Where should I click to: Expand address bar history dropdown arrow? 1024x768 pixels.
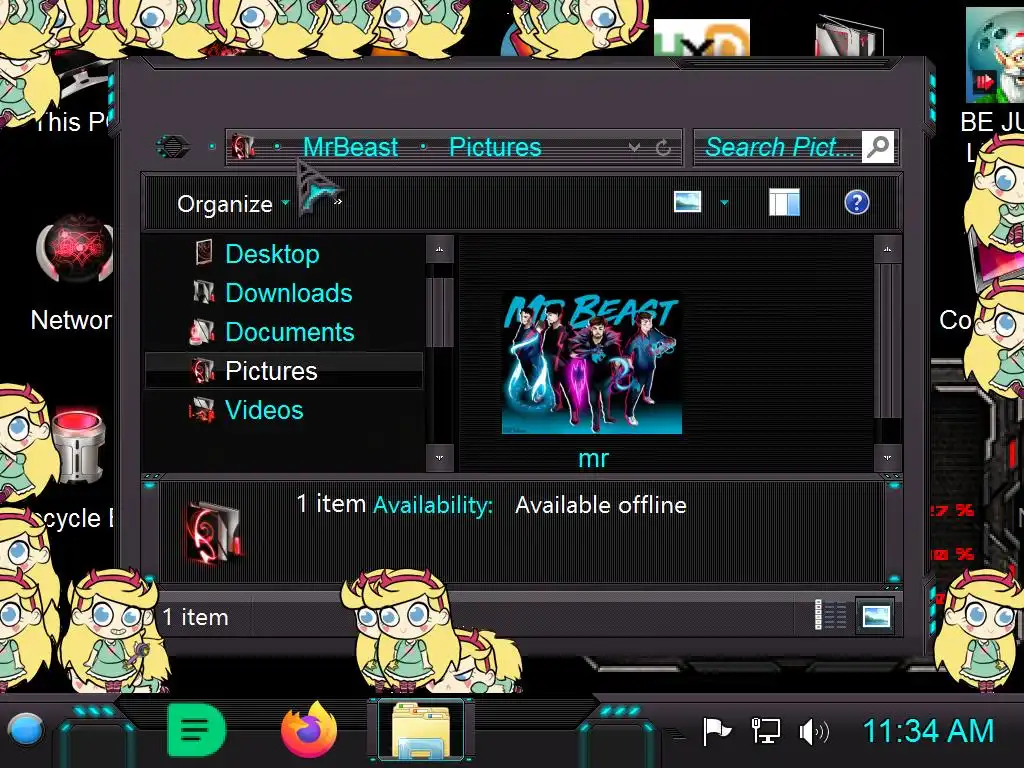click(634, 148)
